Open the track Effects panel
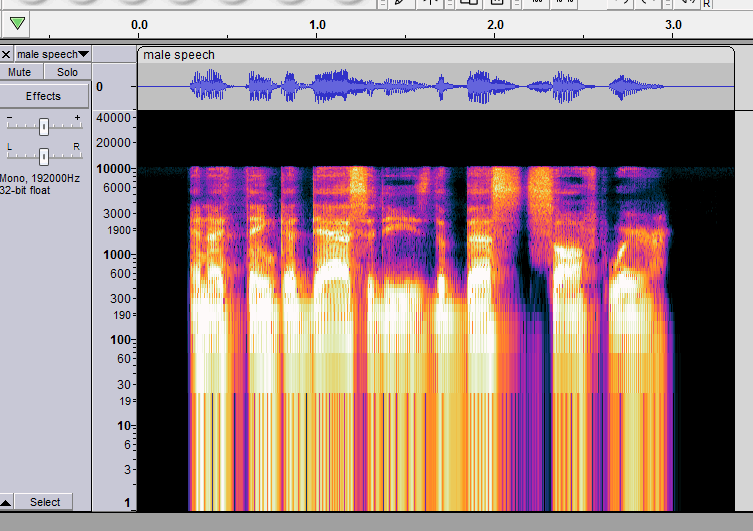Viewport: 753px width, 531px height. 43,96
